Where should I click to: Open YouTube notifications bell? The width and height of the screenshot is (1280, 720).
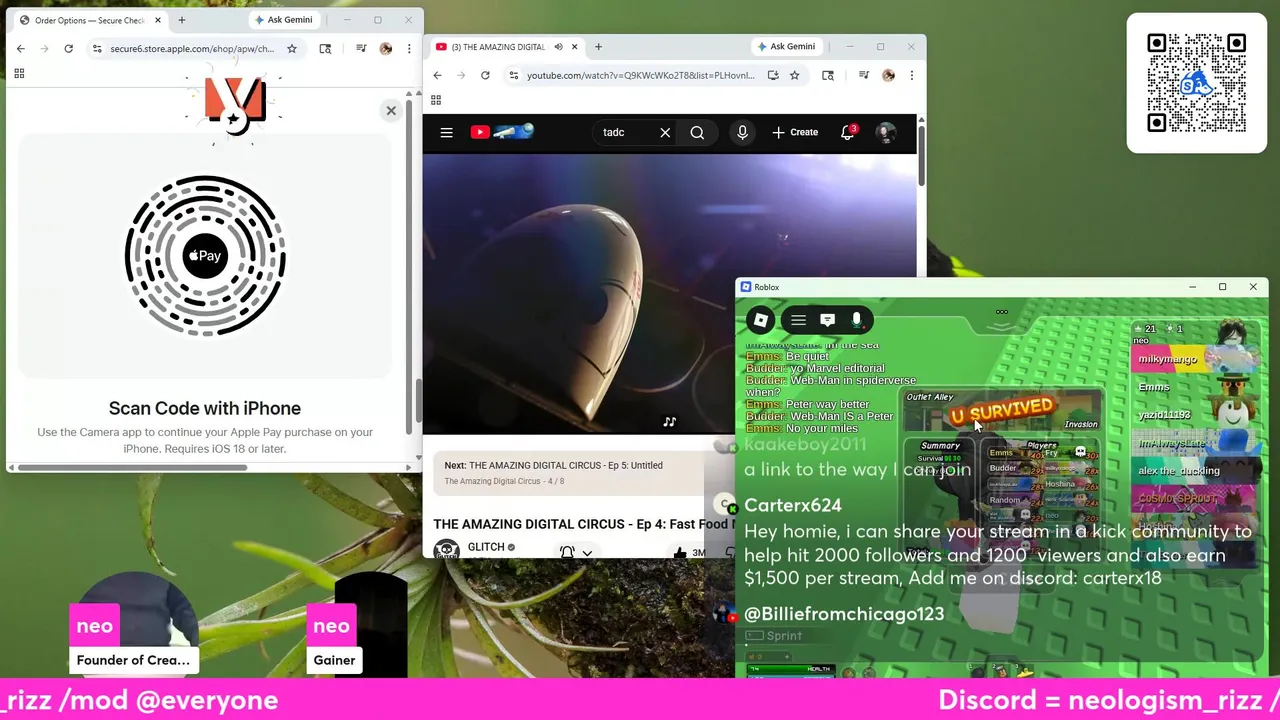848,132
